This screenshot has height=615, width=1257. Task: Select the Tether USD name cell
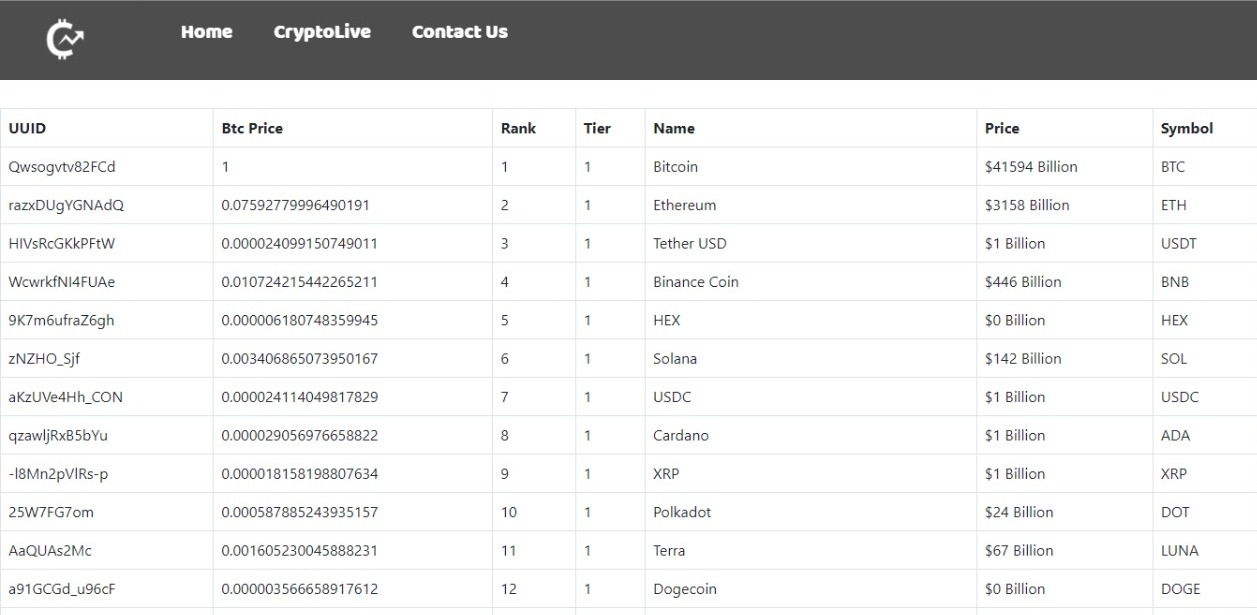(811, 243)
